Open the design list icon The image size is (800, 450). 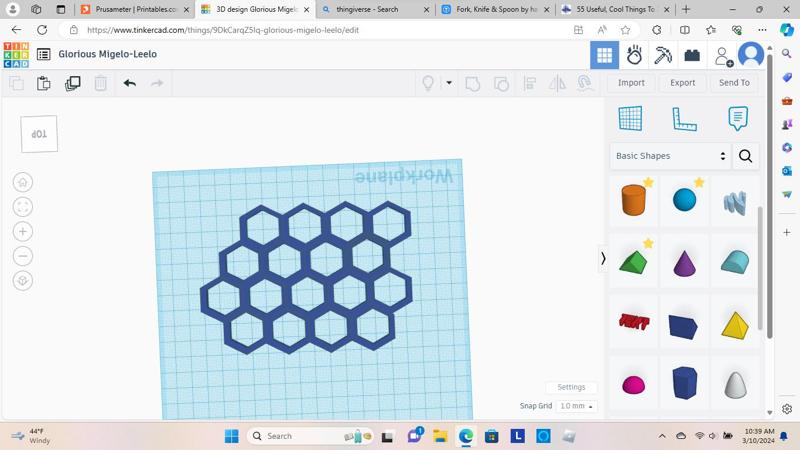(x=43, y=54)
